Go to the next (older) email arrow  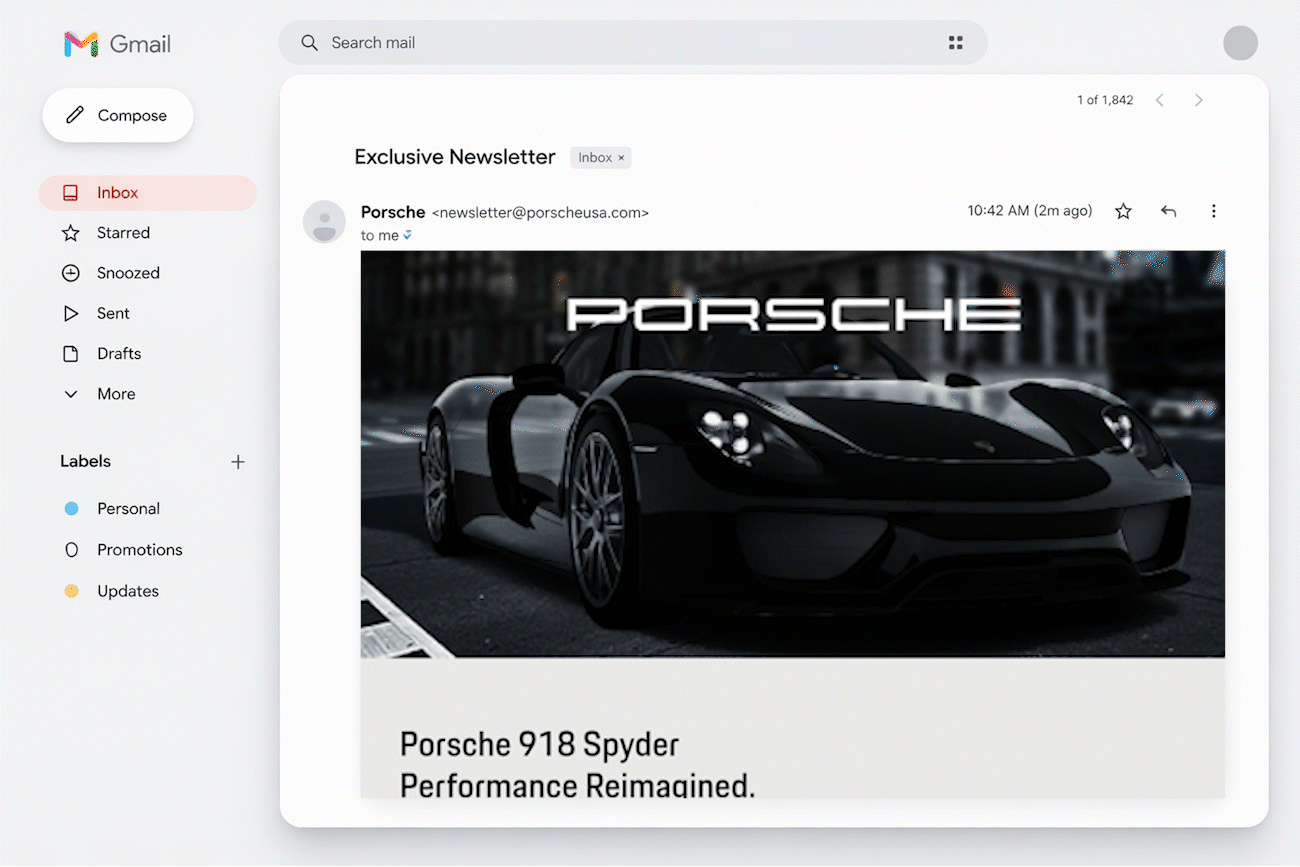tap(1198, 100)
